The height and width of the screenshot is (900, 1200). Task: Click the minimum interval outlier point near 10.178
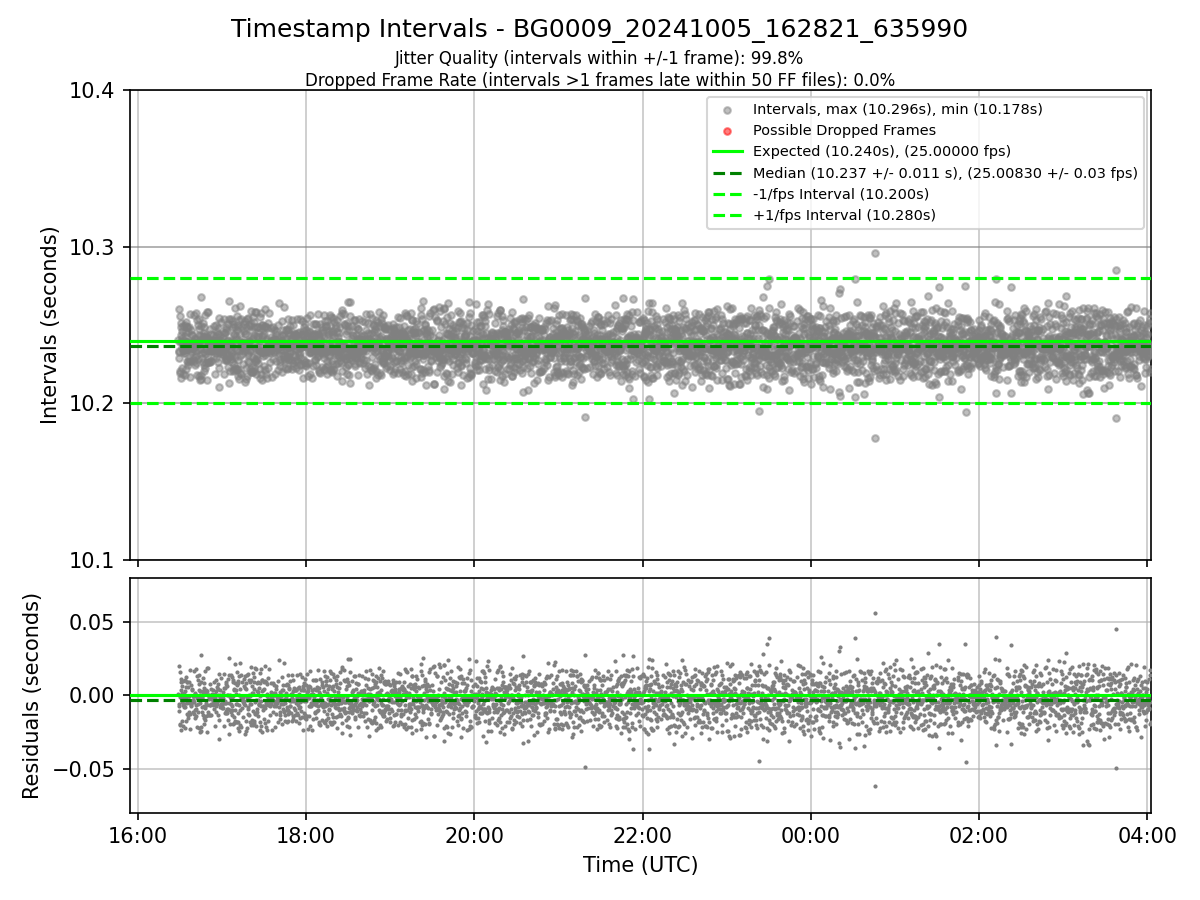(875, 438)
